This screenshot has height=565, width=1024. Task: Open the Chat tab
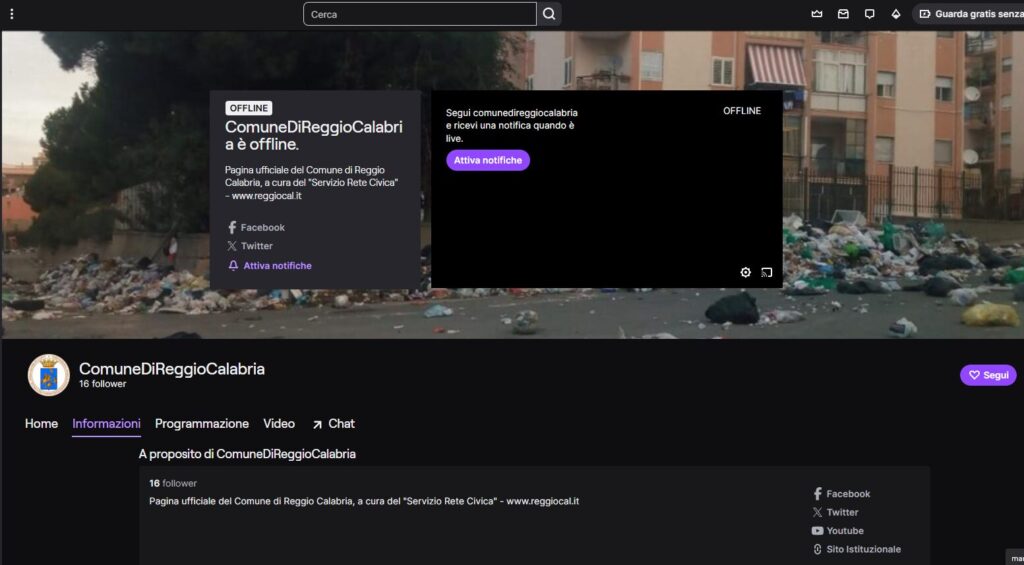tap(333, 424)
